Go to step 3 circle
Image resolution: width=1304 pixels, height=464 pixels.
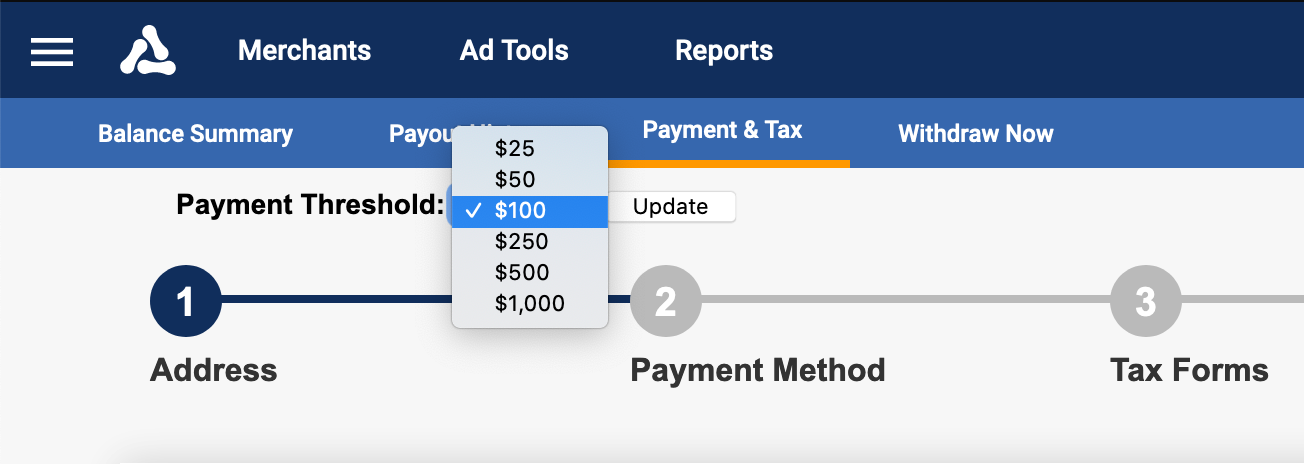[1146, 301]
